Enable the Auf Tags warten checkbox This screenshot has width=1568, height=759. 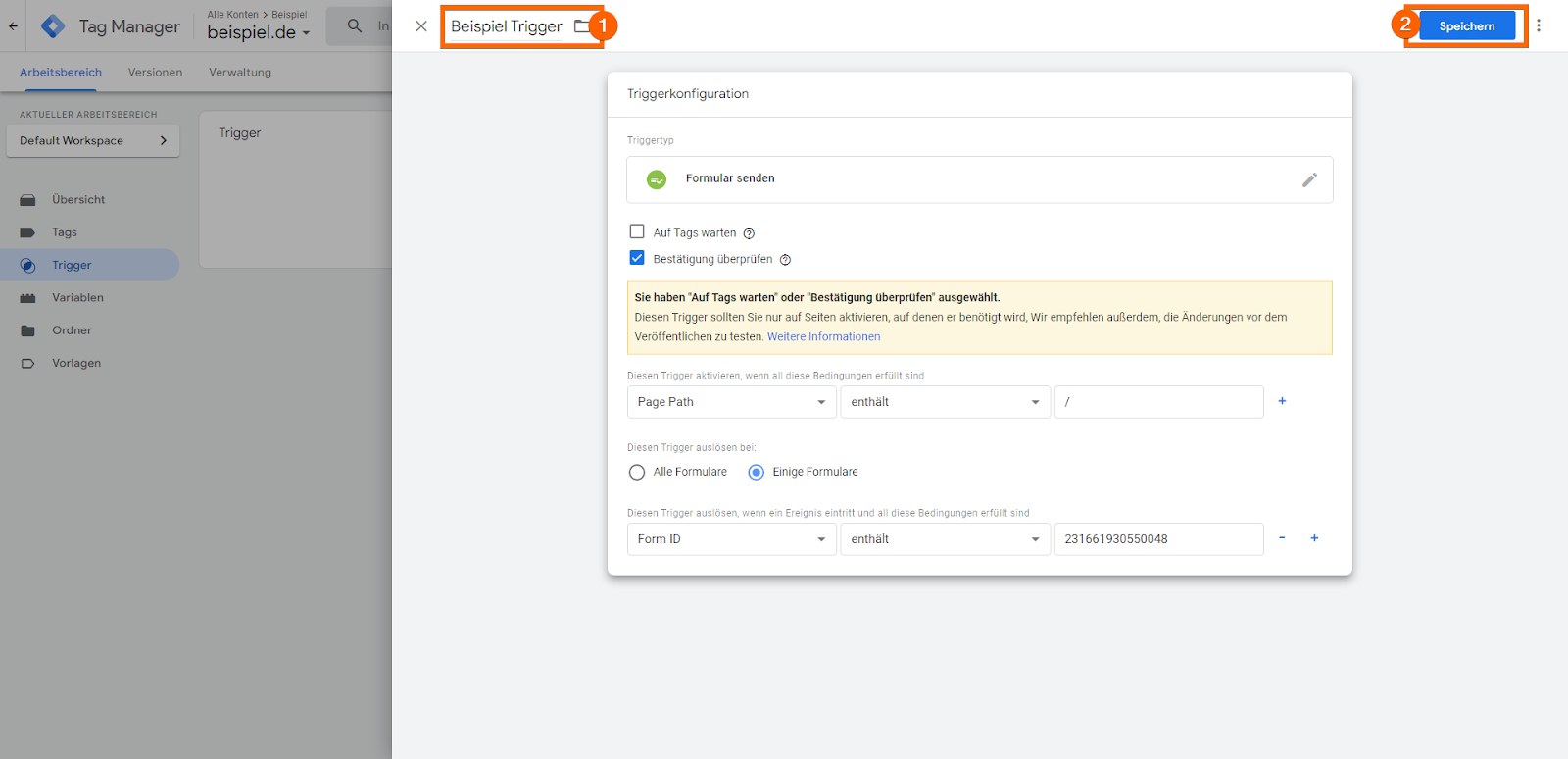(637, 232)
